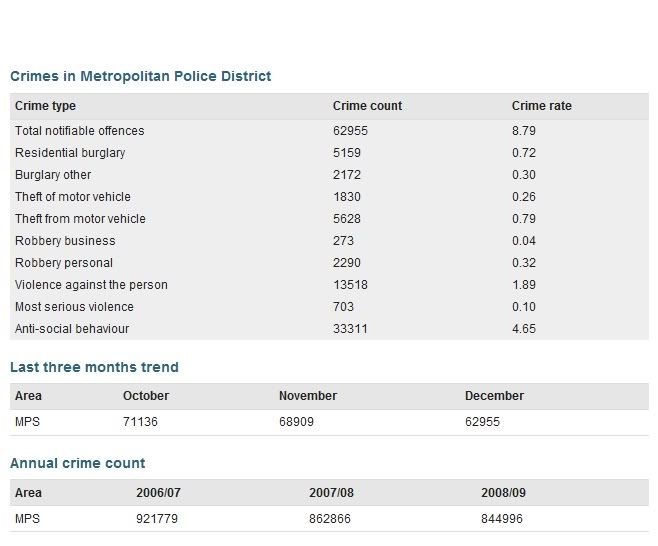Click Violence against the person entry
The image size is (658, 546).
click(x=91, y=285)
